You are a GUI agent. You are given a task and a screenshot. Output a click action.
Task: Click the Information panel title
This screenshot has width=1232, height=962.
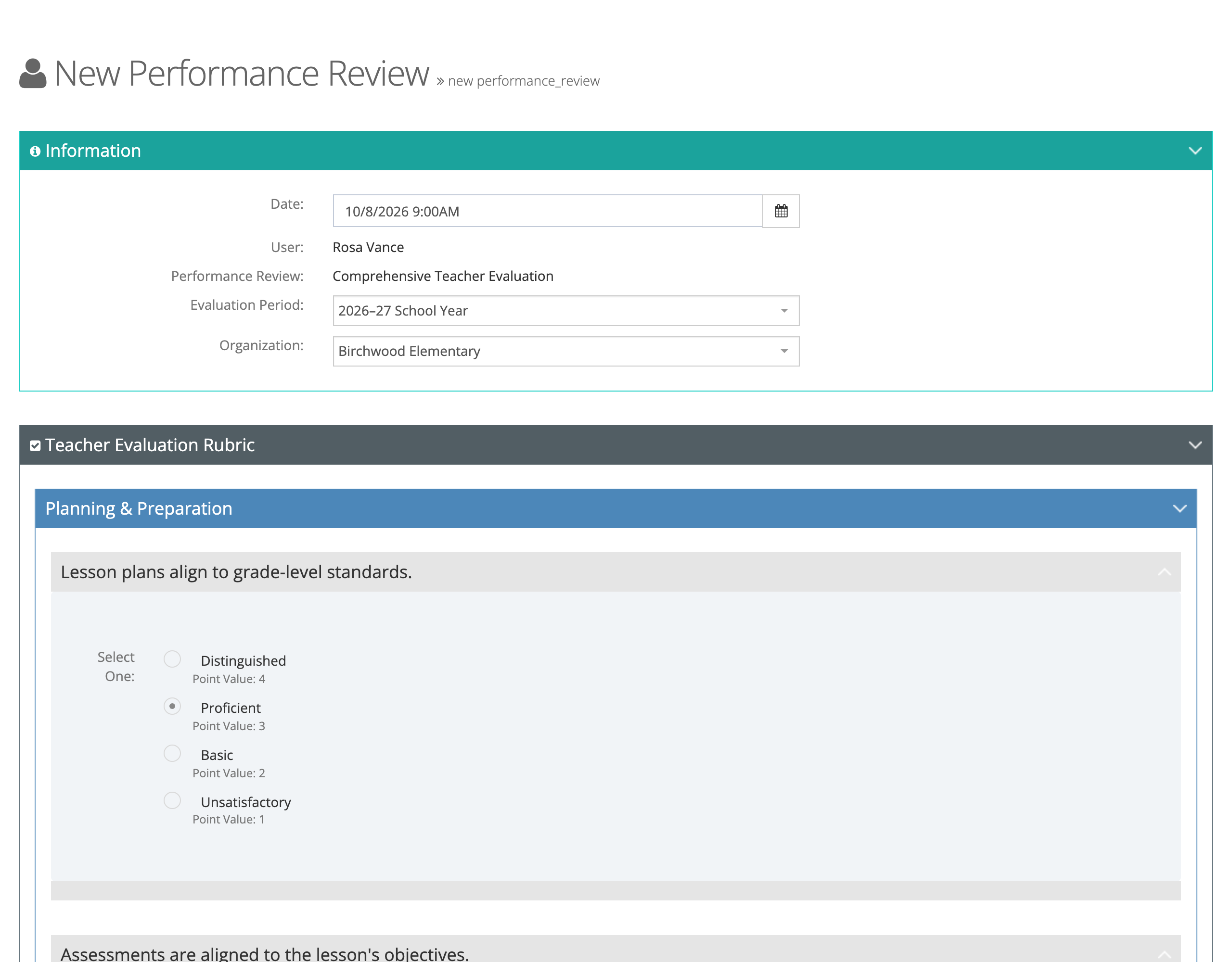tap(93, 151)
